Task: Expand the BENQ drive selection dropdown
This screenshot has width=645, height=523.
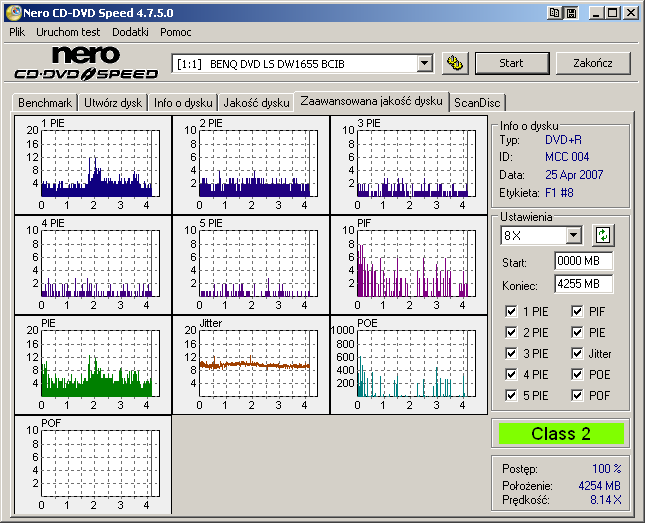Action: (x=424, y=63)
